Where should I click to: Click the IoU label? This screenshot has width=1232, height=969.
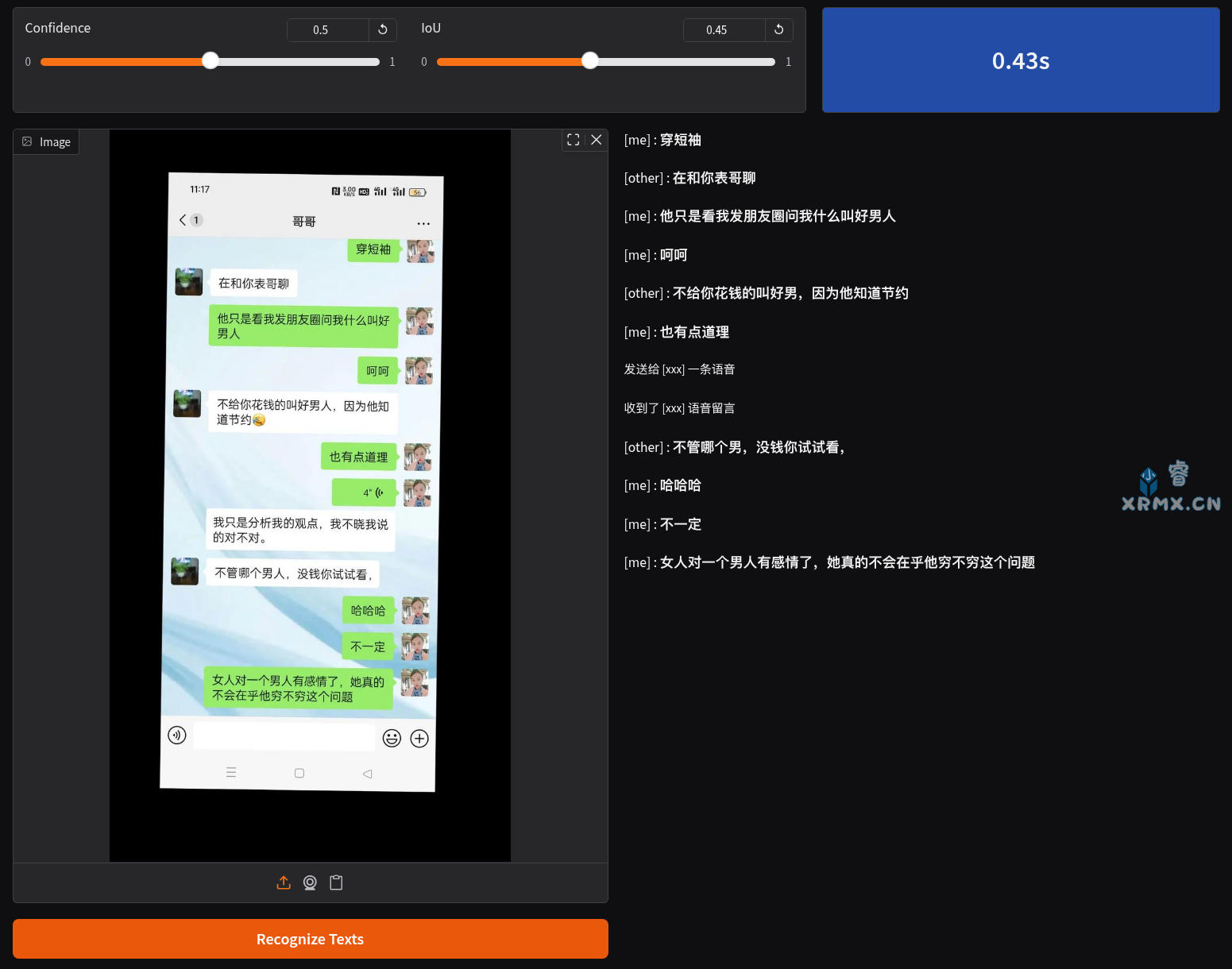tap(431, 28)
